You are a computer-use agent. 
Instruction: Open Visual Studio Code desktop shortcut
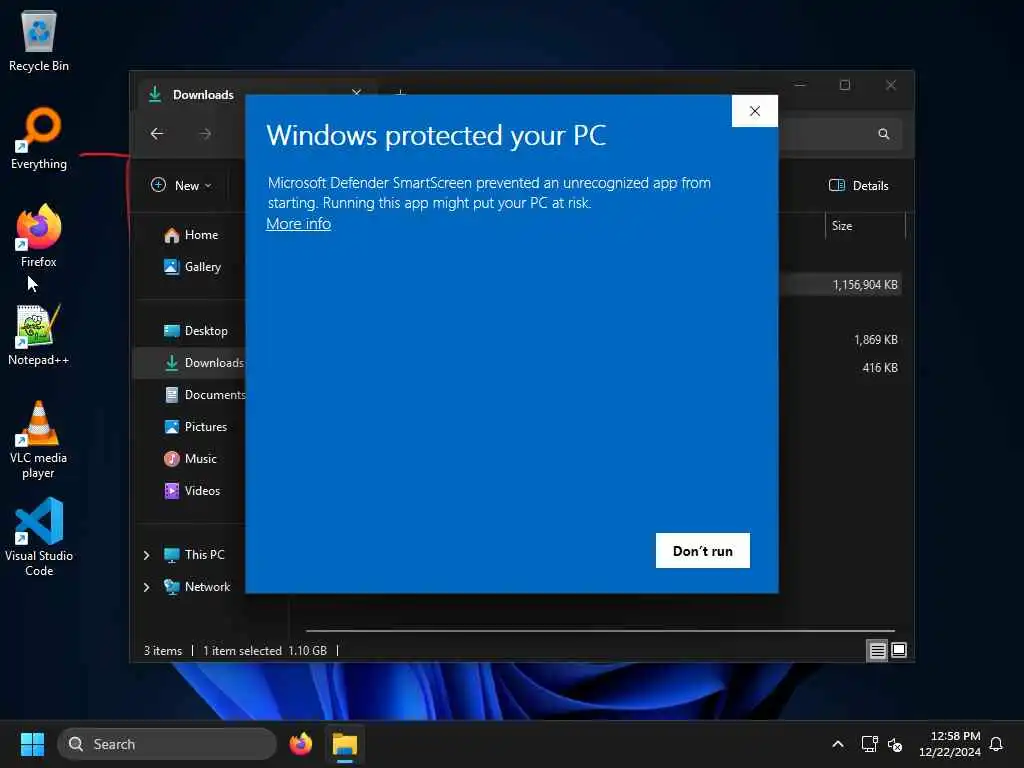coord(39,537)
